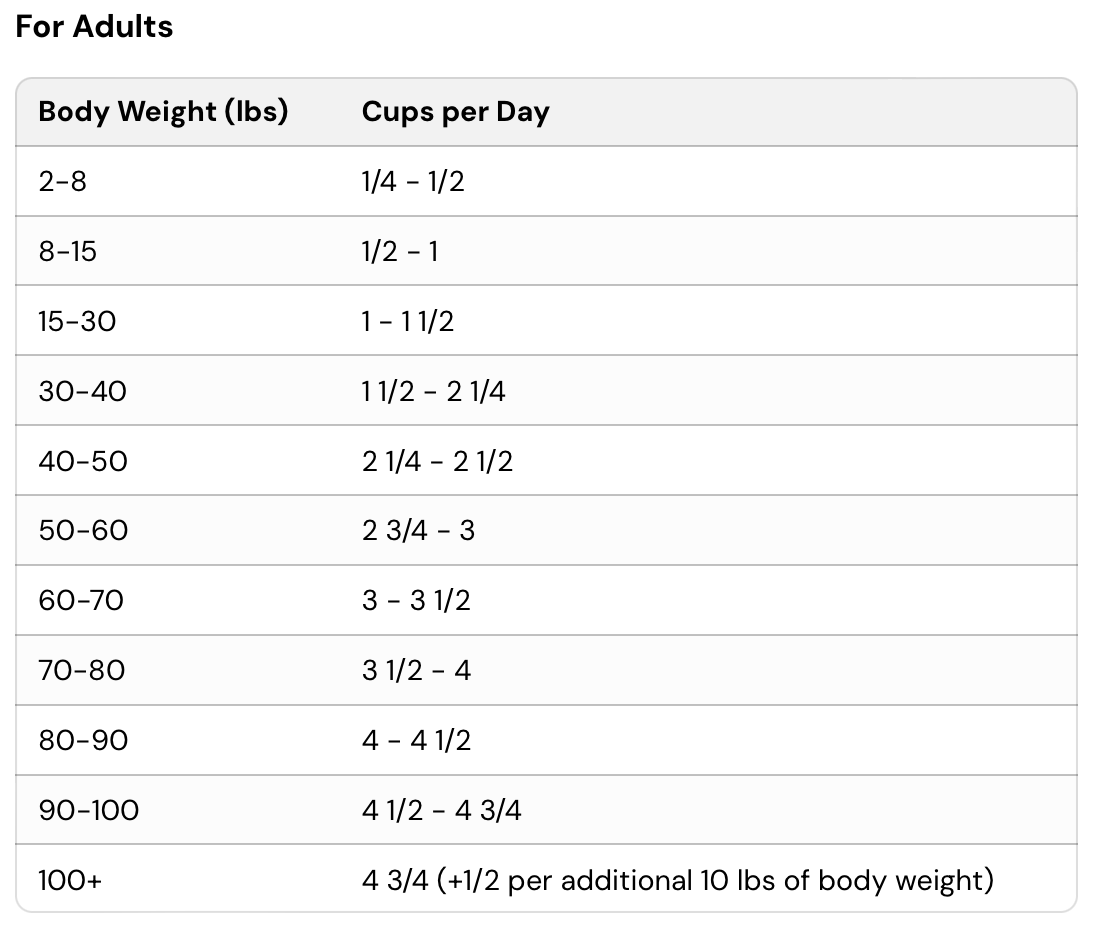The image size is (1104, 934).
Task: Click the 8-15 weight row
Action: click(68, 251)
